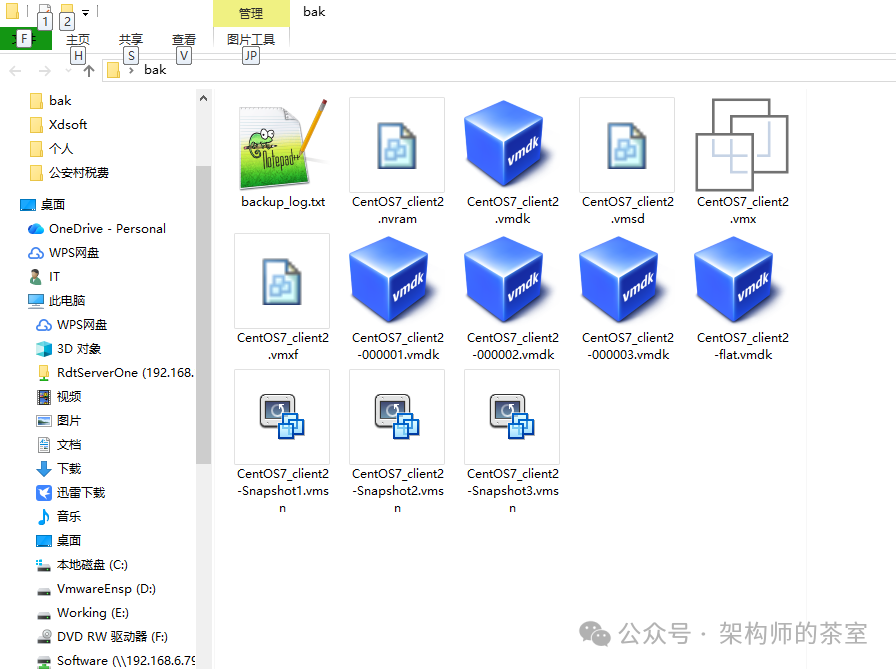Switch to the 主页 ribbon tab
The image size is (896, 669).
tap(78, 39)
